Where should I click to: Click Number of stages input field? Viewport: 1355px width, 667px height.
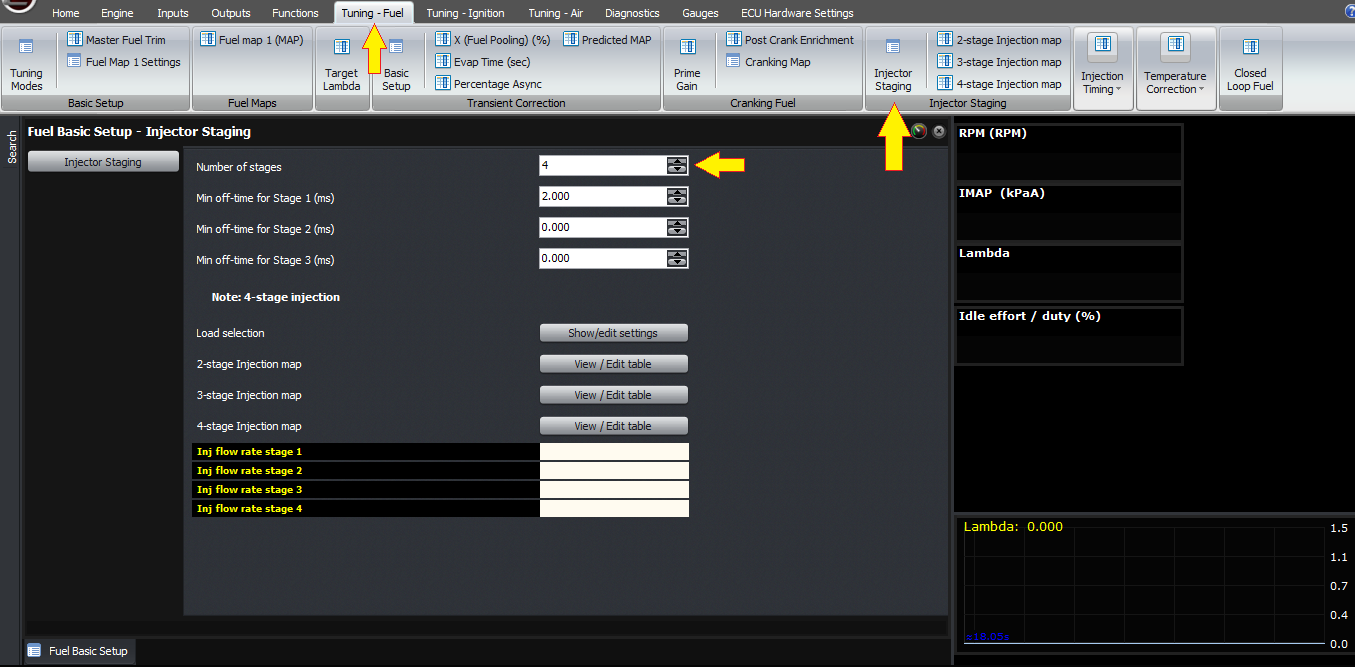coord(602,166)
